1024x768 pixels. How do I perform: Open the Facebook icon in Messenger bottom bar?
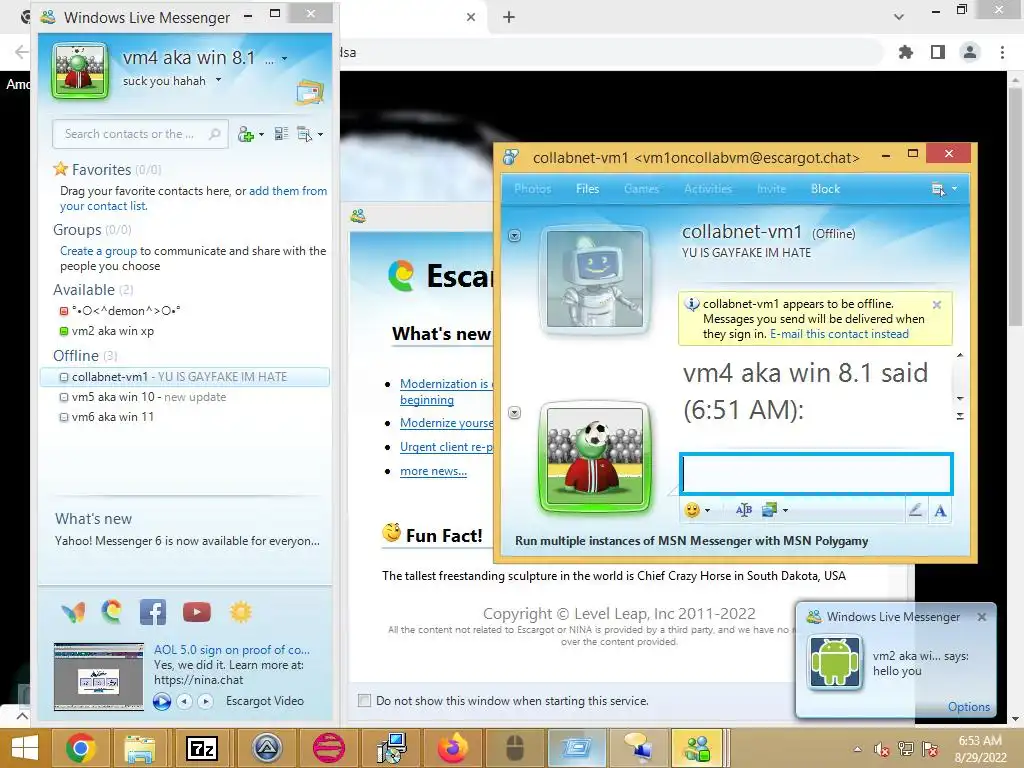click(153, 612)
